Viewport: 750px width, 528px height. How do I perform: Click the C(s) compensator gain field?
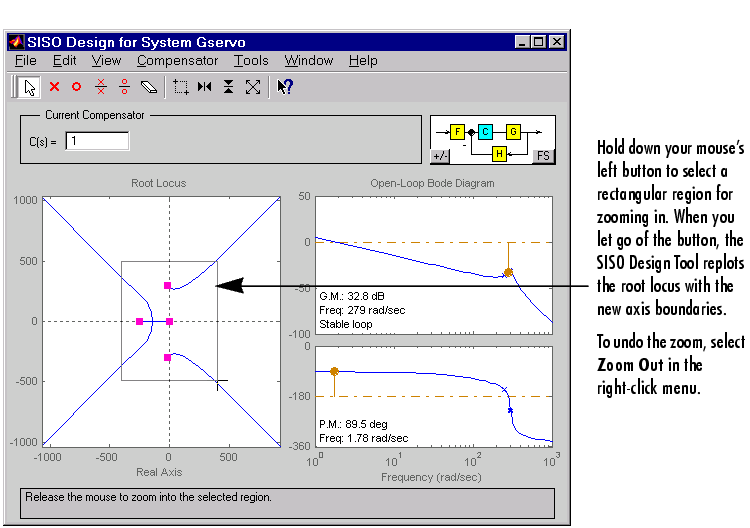(97, 141)
